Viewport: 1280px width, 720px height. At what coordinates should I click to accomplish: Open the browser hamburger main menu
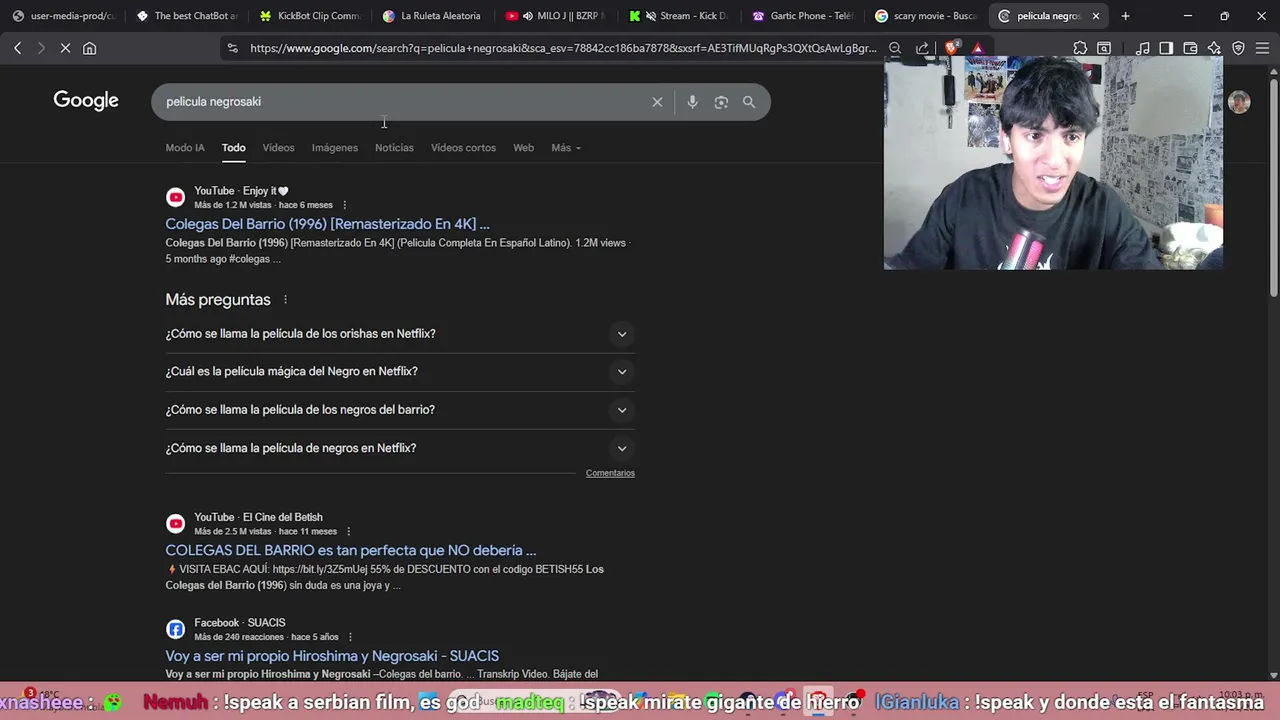1262,48
